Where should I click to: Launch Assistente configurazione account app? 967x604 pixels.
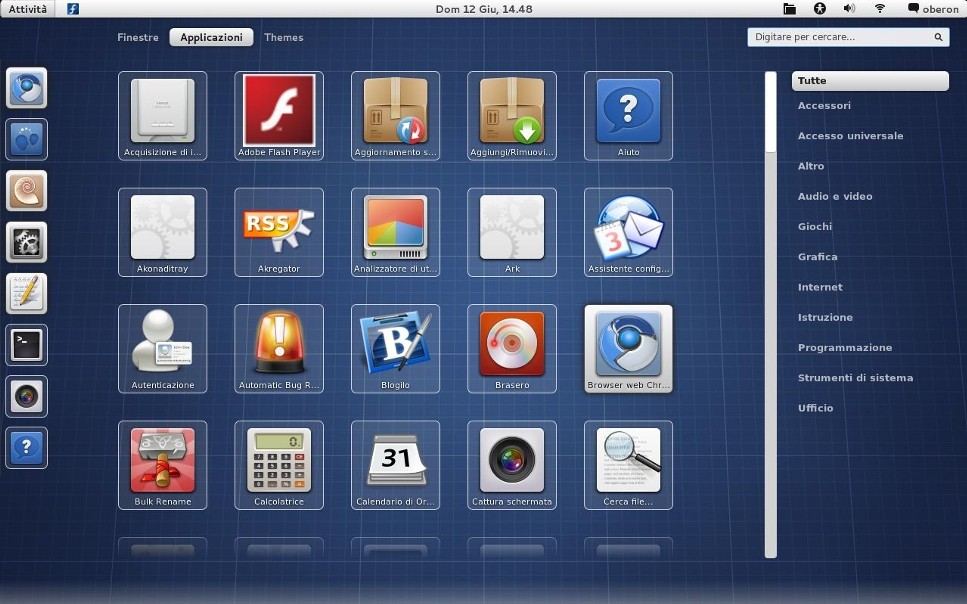628,232
